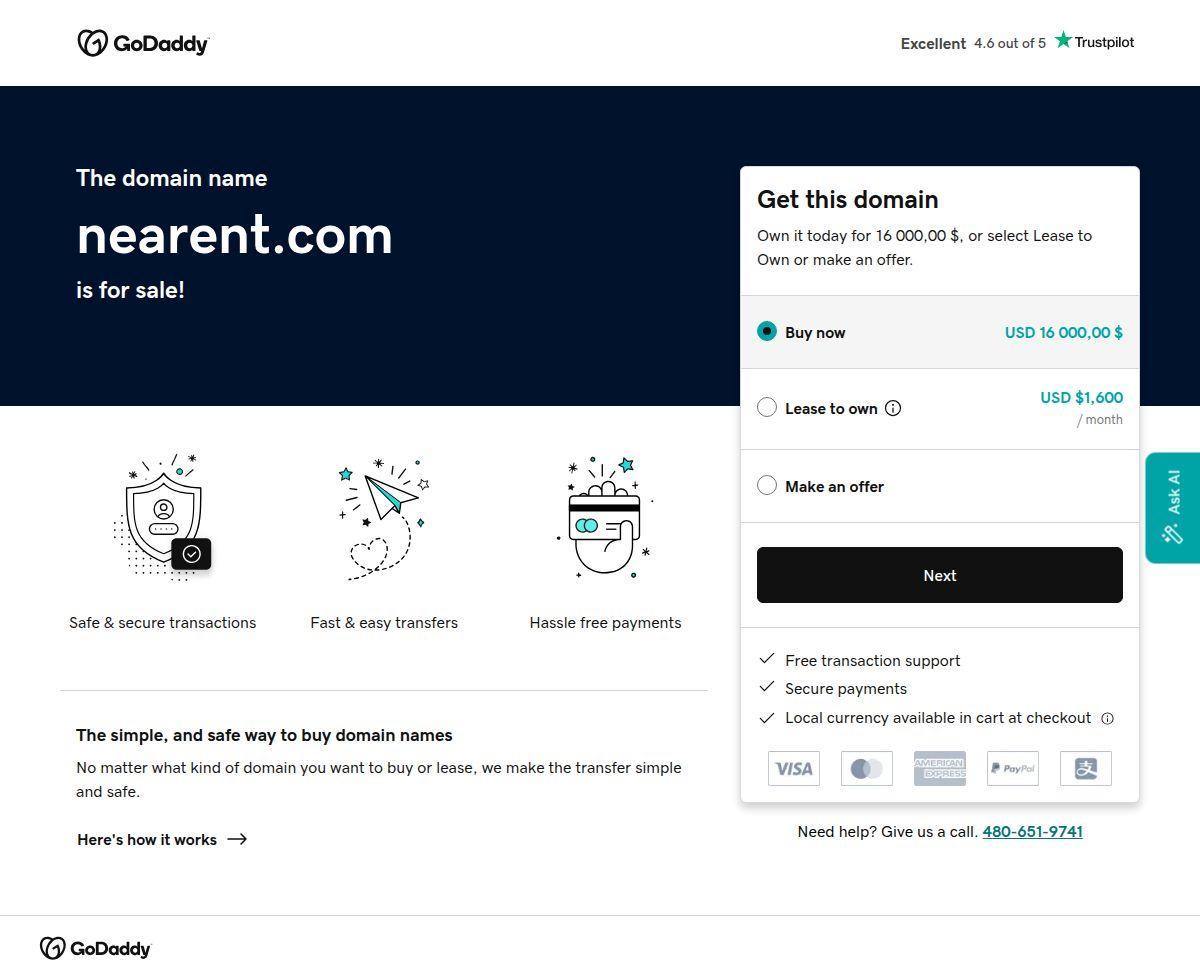Open the Ask AI side tab
The width and height of the screenshot is (1200, 960).
[1173, 508]
